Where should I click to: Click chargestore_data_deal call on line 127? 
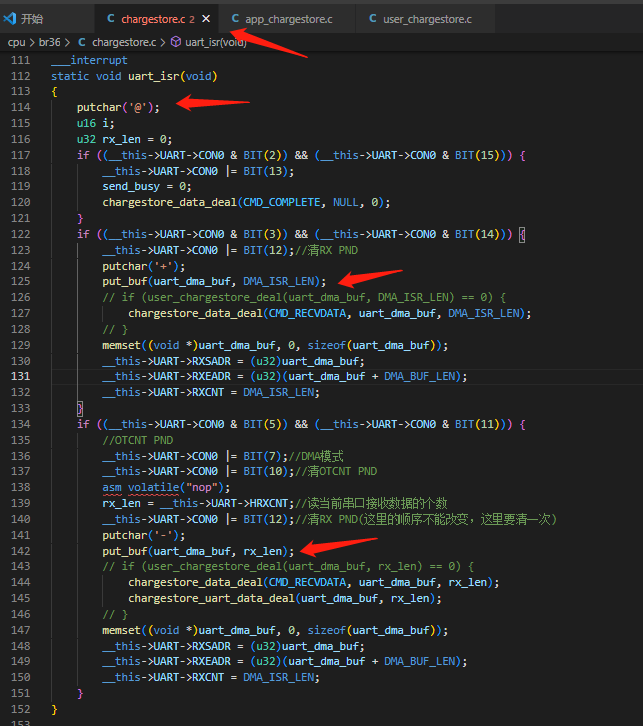click(x=330, y=313)
